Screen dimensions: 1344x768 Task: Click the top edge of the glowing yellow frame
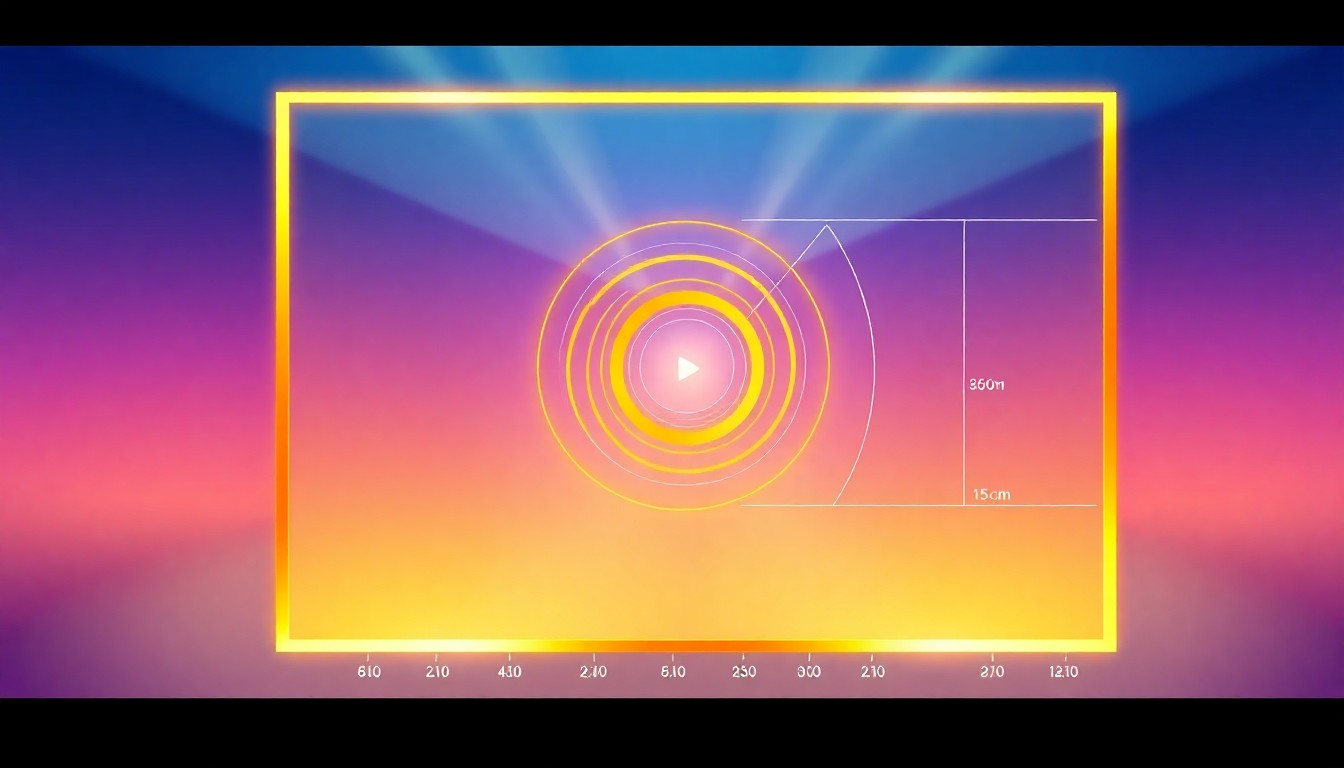(696, 98)
